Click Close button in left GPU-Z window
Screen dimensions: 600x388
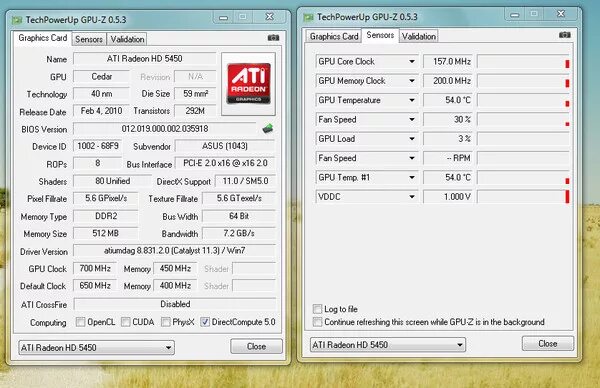256,346
